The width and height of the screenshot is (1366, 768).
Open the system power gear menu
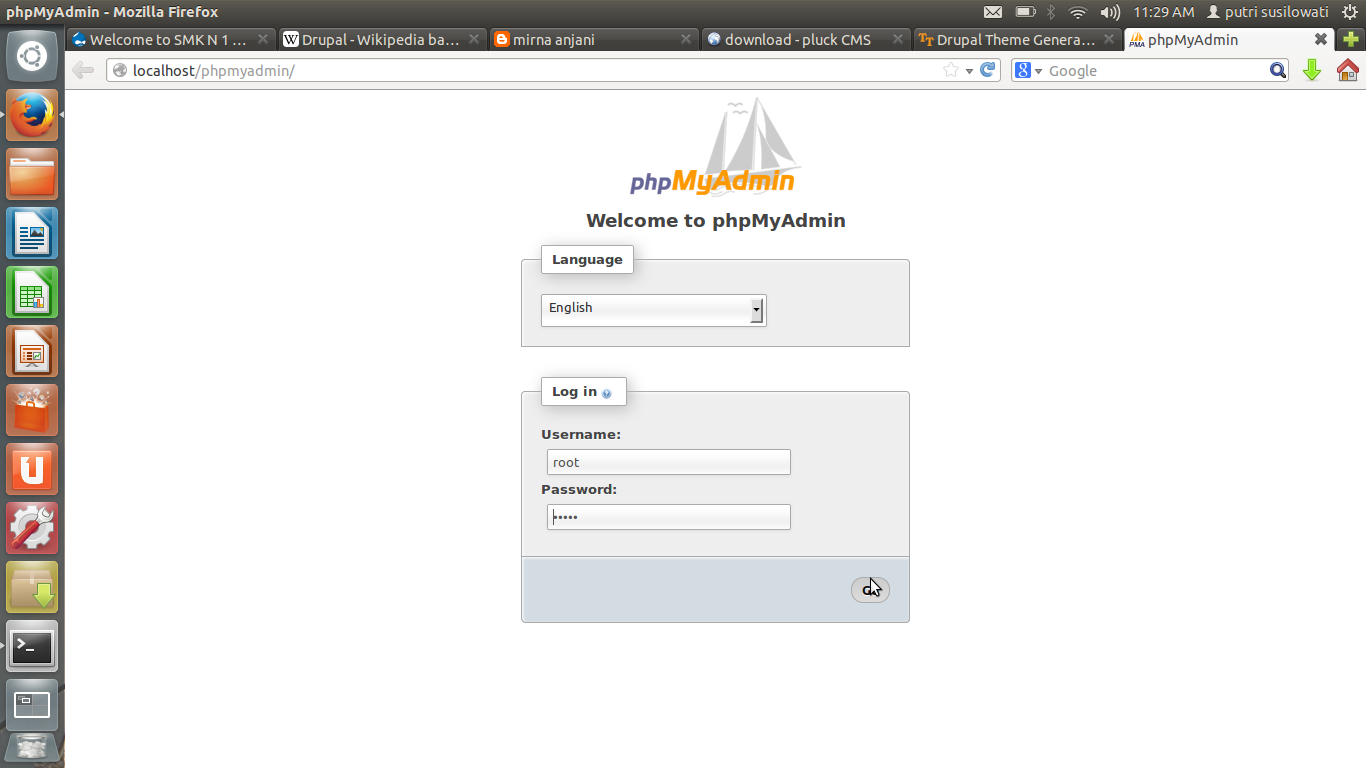(x=1349, y=12)
